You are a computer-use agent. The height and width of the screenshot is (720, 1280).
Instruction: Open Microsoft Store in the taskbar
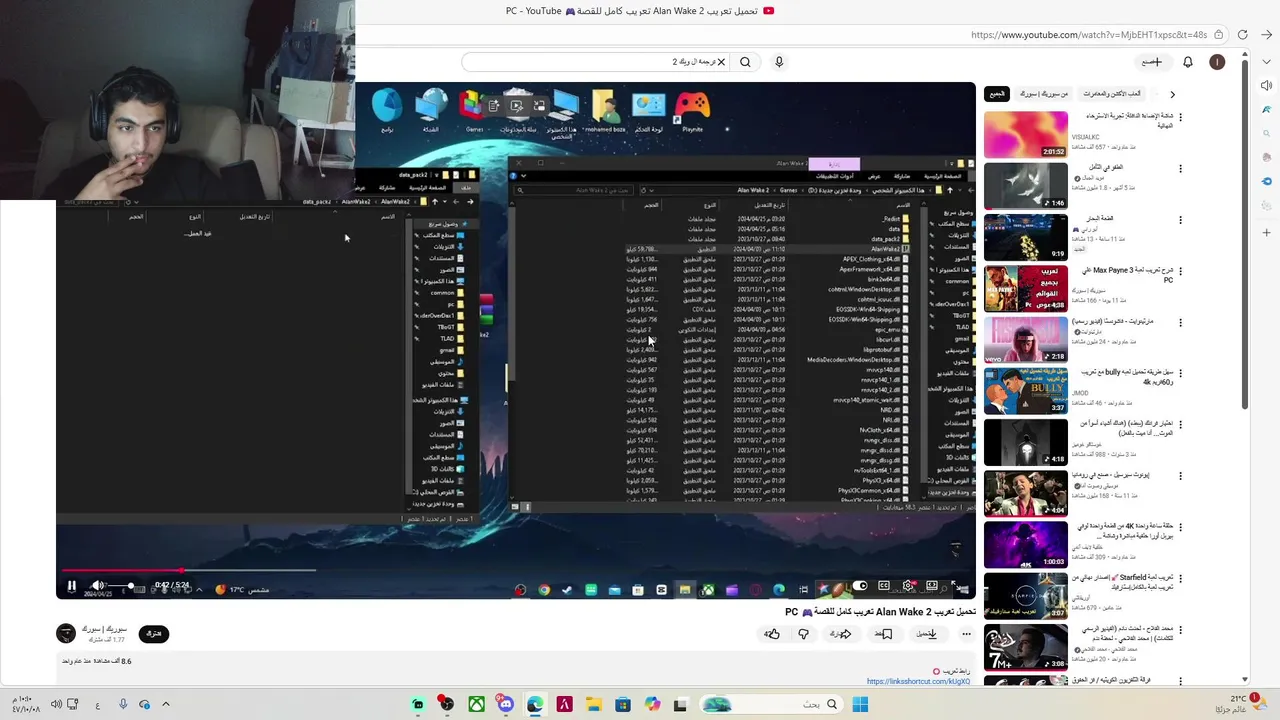coord(623,704)
